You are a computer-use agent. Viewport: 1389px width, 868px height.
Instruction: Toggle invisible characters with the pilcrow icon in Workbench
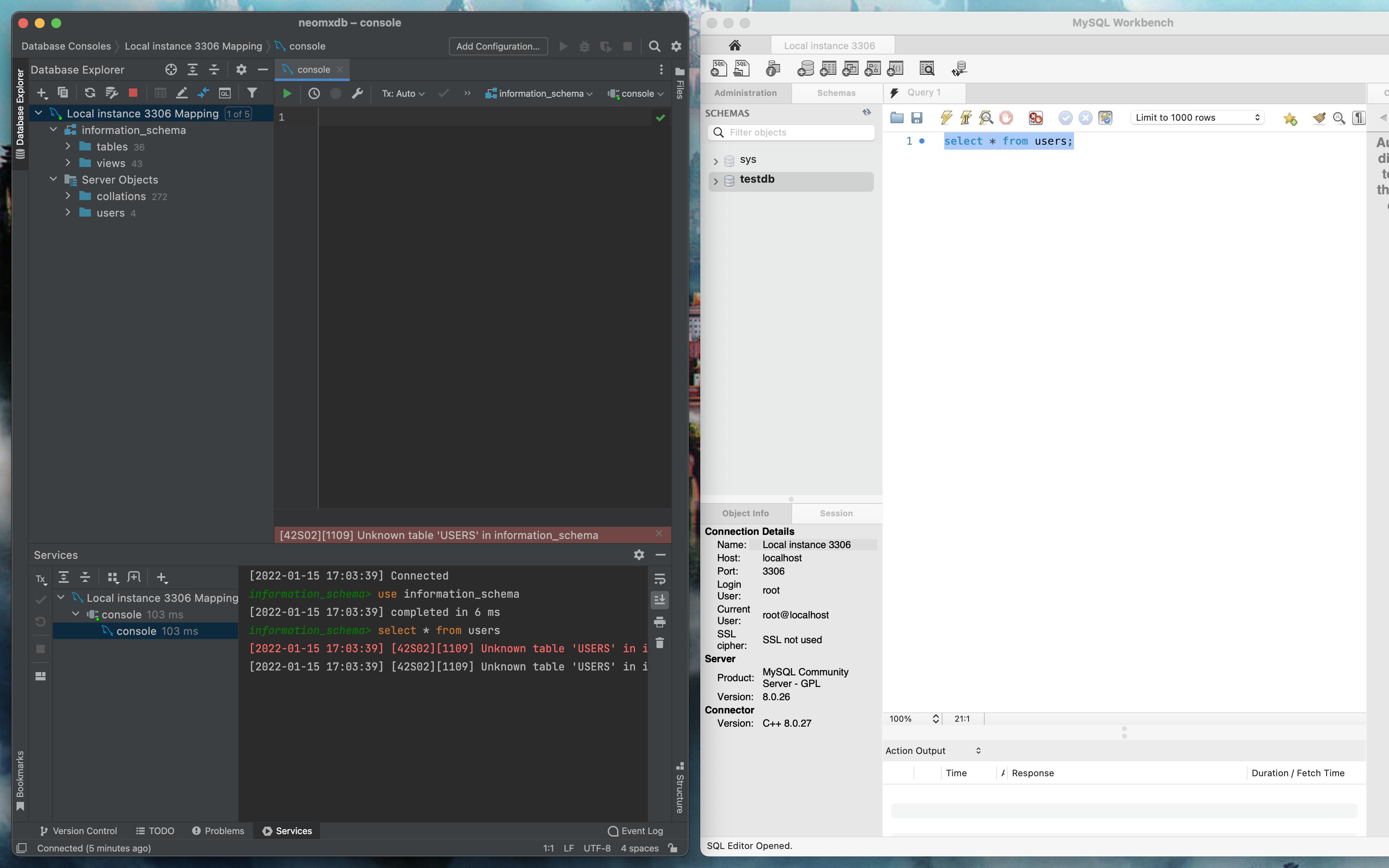(1358, 118)
